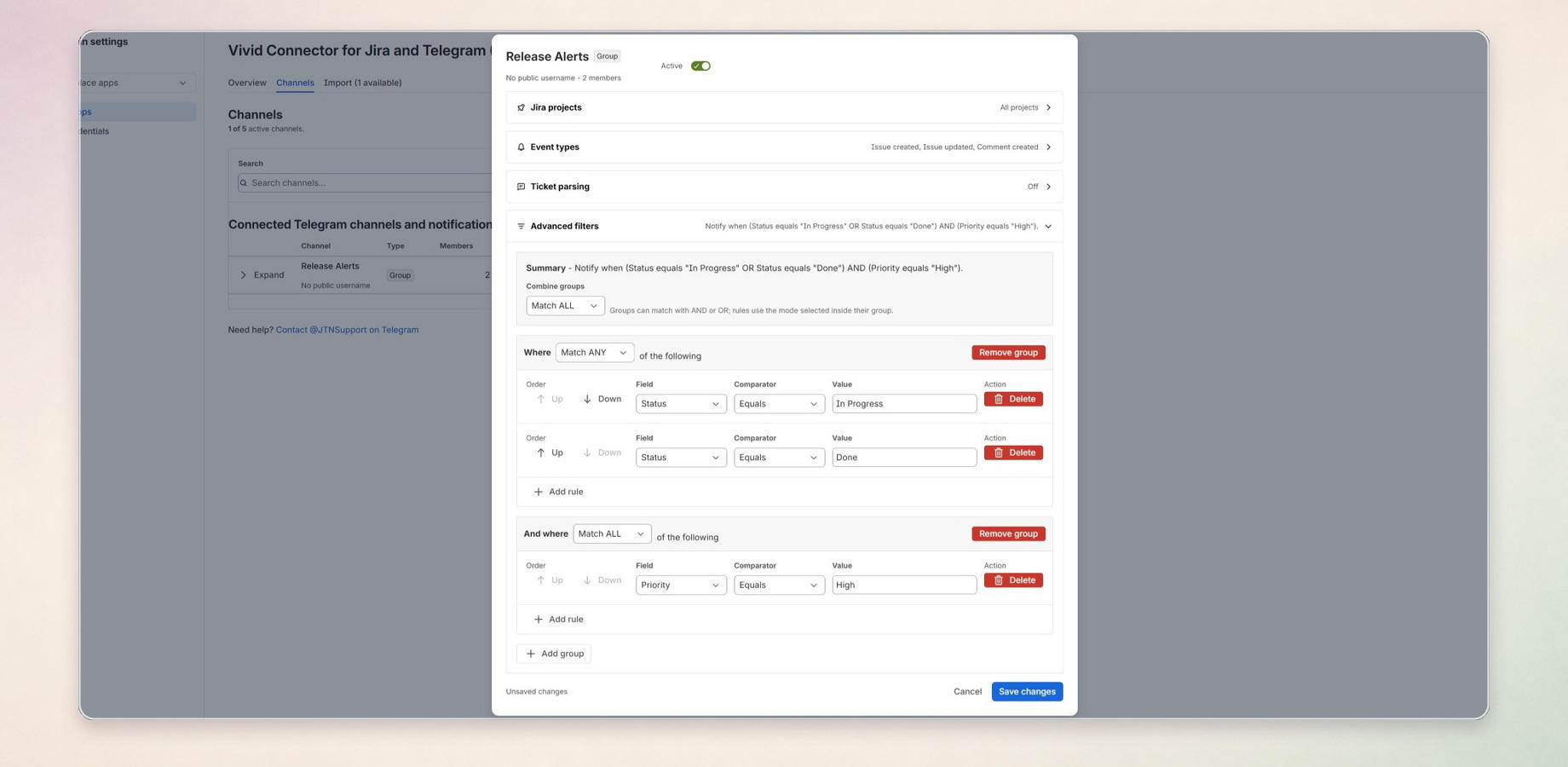Click the High value field
This screenshot has height=767, width=1568.
pyautogui.click(x=904, y=585)
